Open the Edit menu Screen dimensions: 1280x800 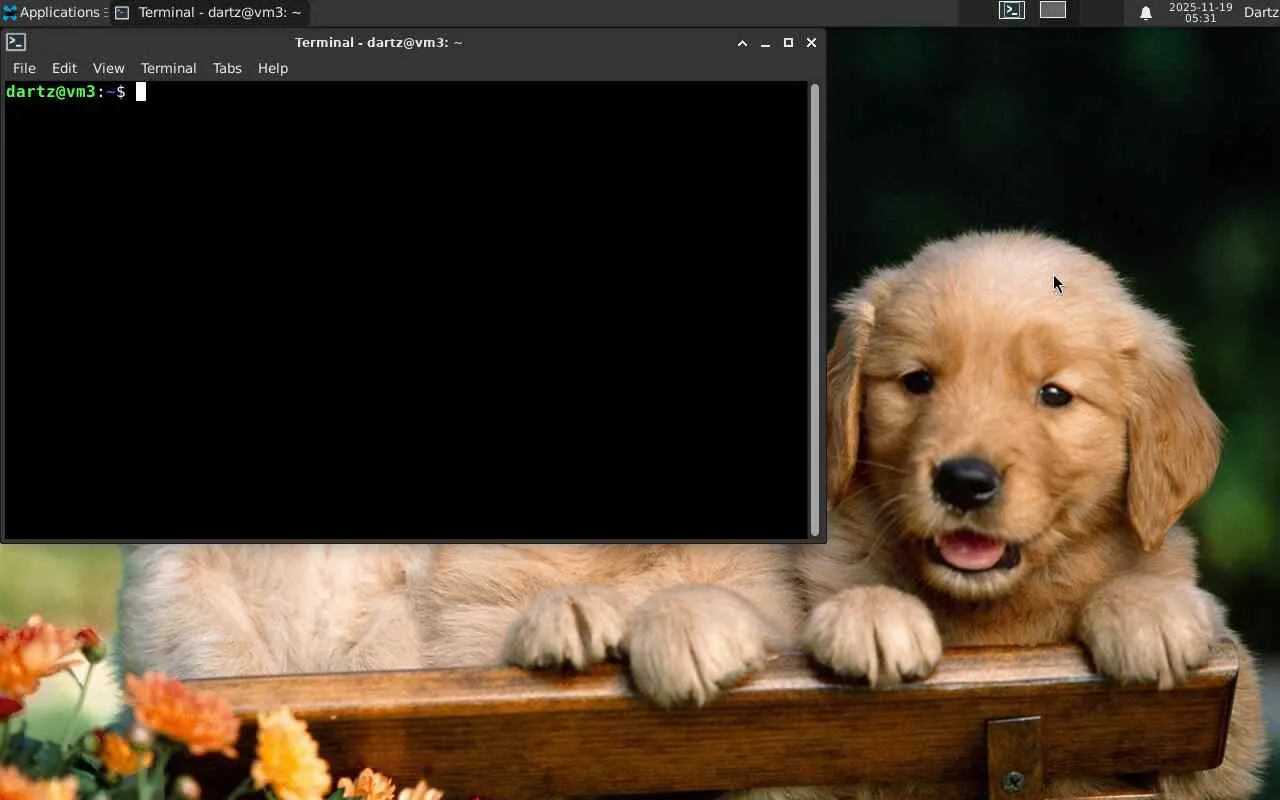pyautogui.click(x=64, y=68)
